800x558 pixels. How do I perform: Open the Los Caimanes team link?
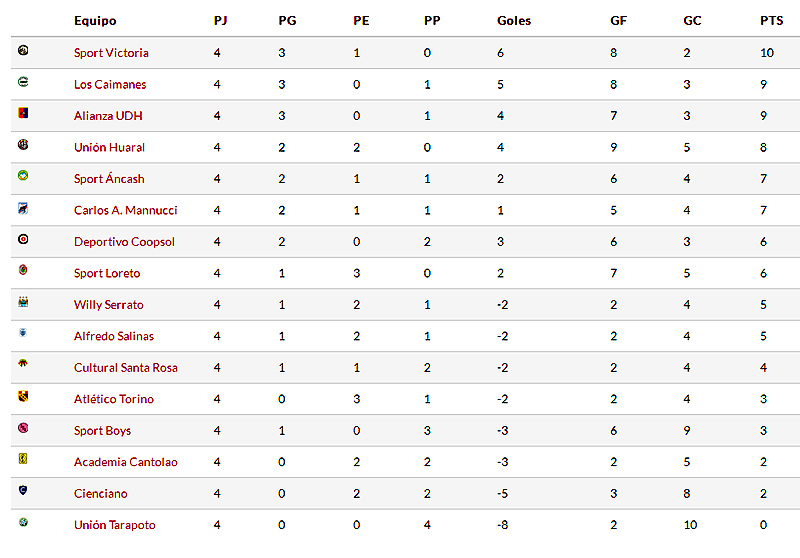click(110, 85)
